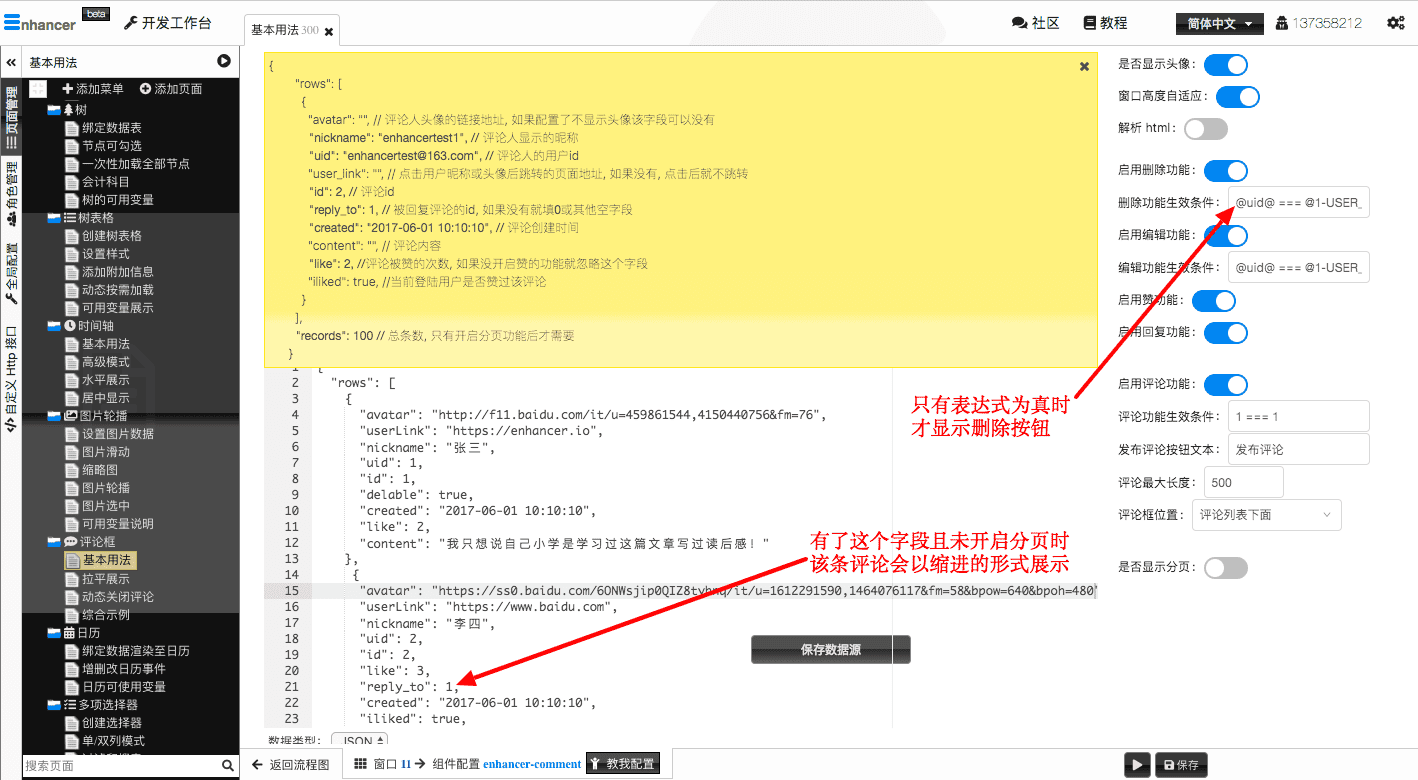Click the run play button at bottom
The height and width of the screenshot is (780, 1418).
coord(1136,765)
